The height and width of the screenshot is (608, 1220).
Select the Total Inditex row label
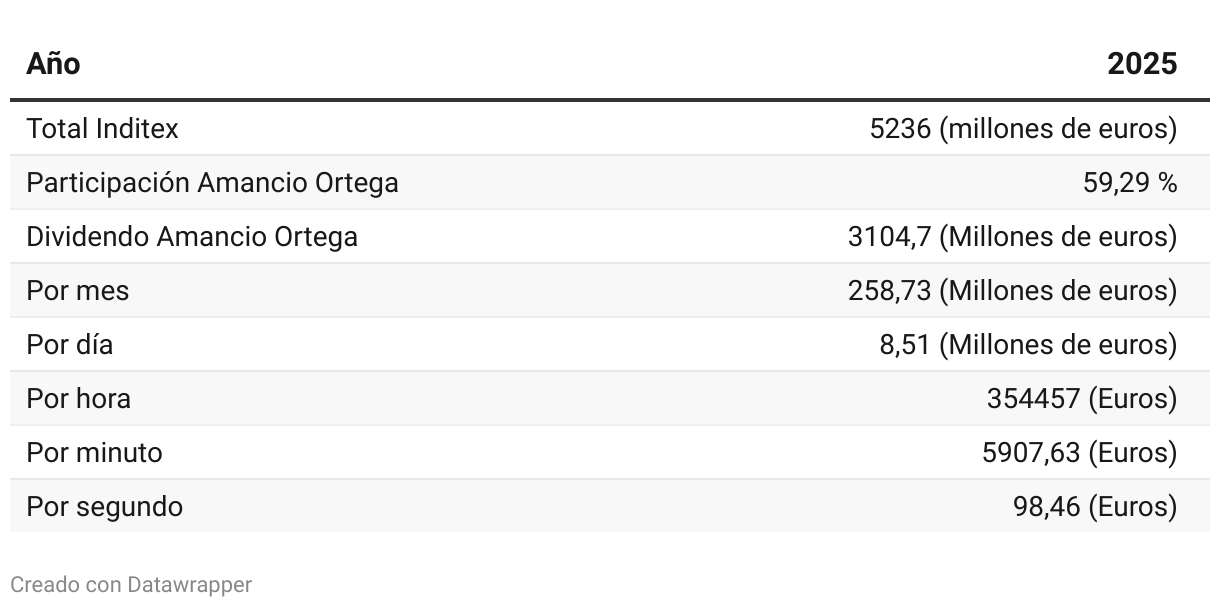pyautogui.click(x=103, y=129)
